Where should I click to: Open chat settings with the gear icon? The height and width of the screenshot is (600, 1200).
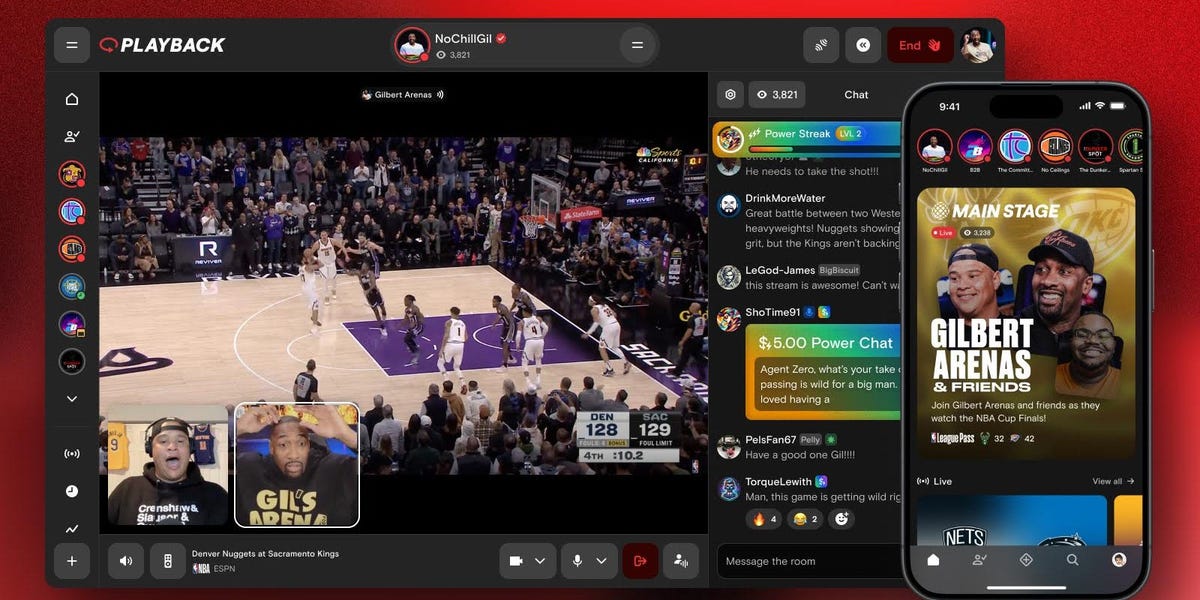pyautogui.click(x=730, y=94)
